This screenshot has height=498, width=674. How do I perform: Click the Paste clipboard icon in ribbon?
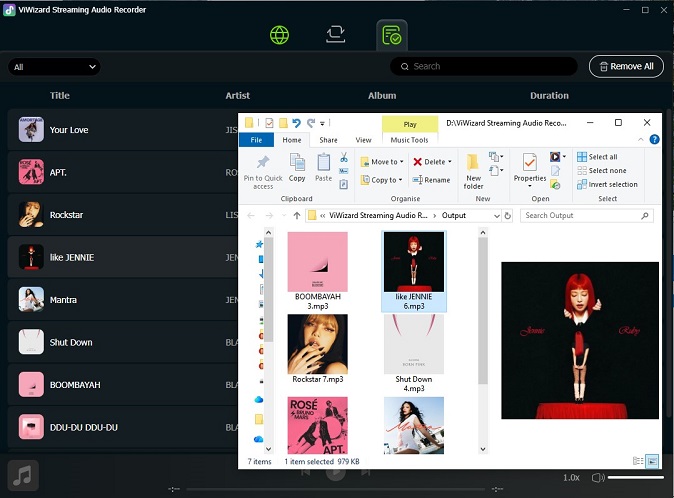click(323, 168)
